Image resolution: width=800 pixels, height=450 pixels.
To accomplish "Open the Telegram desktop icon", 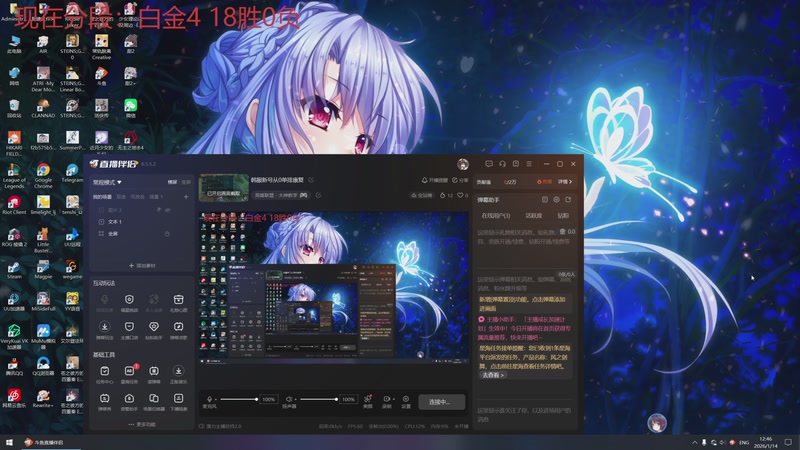I will tap(72, 173).
